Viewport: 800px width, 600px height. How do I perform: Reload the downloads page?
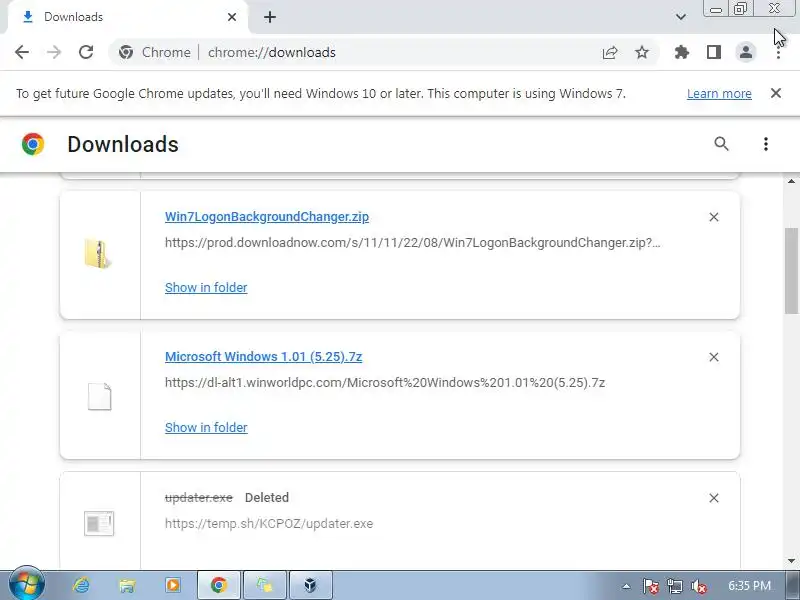(86, 52)
